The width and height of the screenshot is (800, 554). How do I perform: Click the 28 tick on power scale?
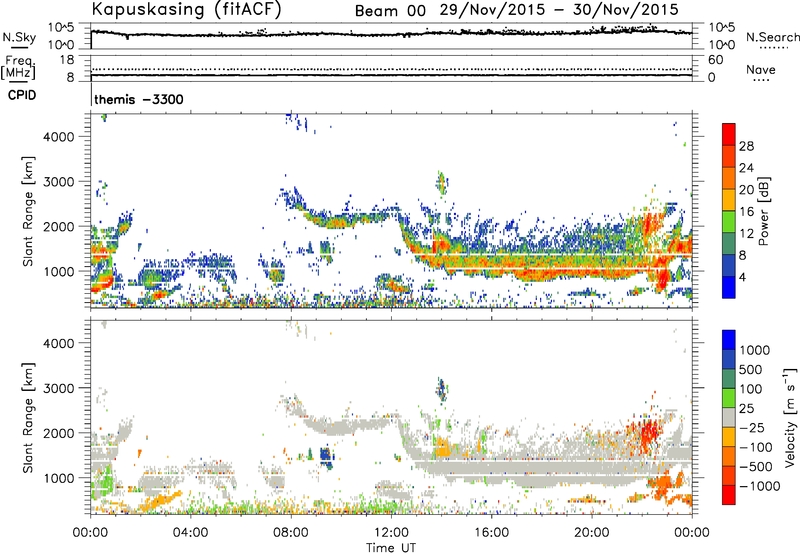coord(746,146)
